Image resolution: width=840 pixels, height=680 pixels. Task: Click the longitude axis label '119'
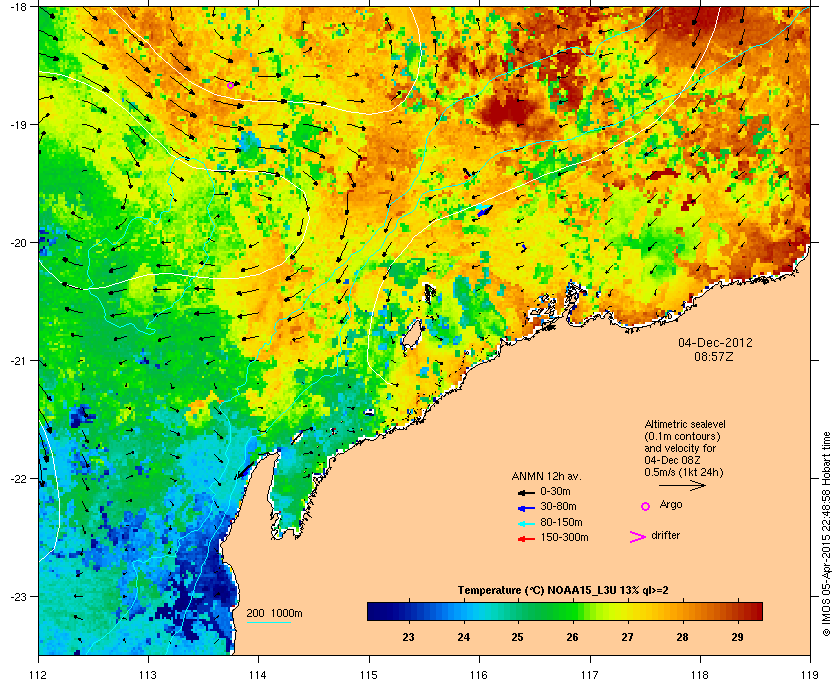(x=810, y=675)
